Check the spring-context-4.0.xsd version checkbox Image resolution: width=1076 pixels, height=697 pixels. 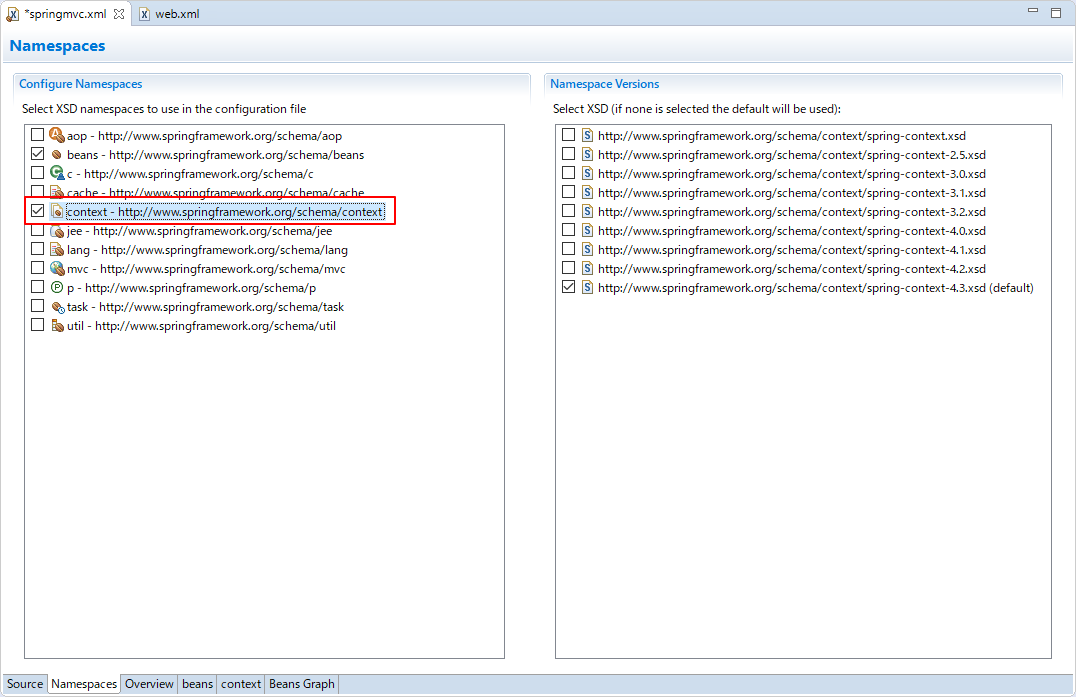(x=568, y=231)
